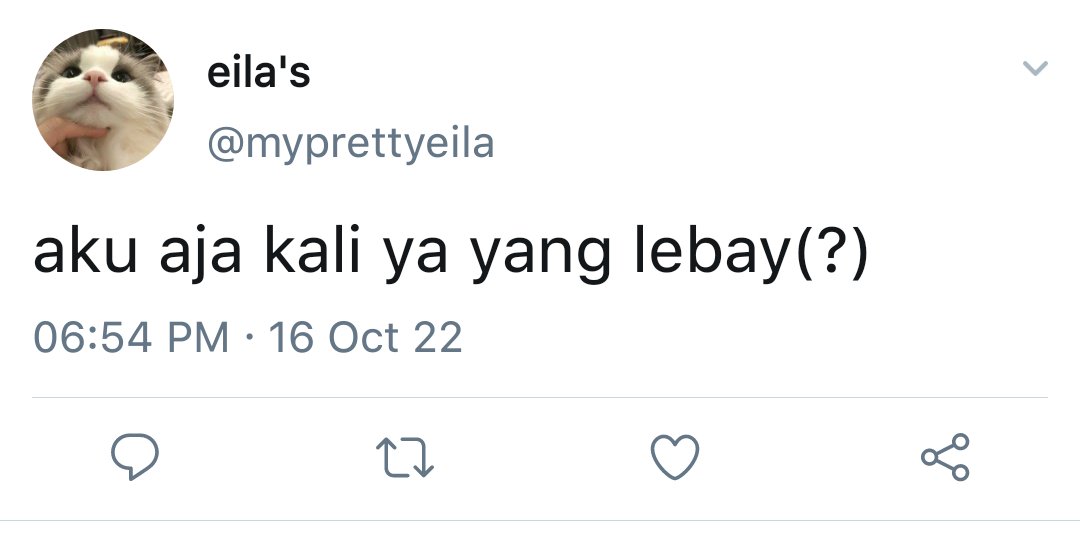The height and width of the screenshot is (537, 1080).
Task: Visit the @myprettyeila handle
Action: click(351, 145)
